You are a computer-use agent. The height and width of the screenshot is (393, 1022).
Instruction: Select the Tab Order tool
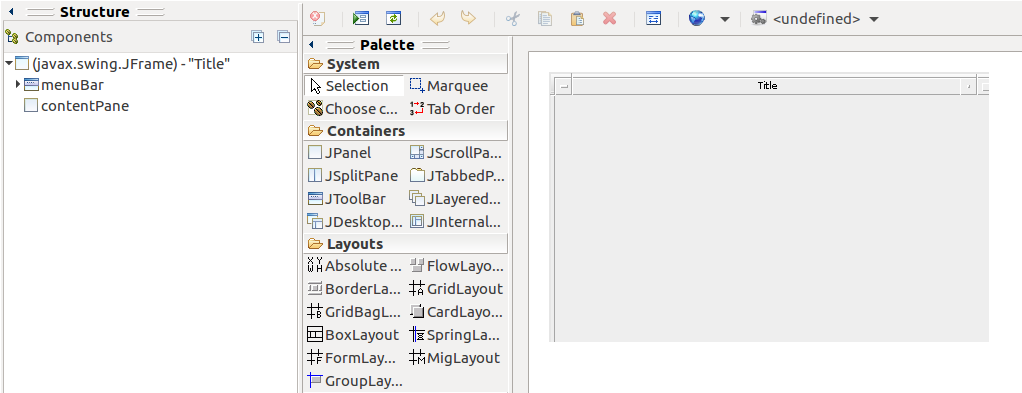(x=452, y=109)
